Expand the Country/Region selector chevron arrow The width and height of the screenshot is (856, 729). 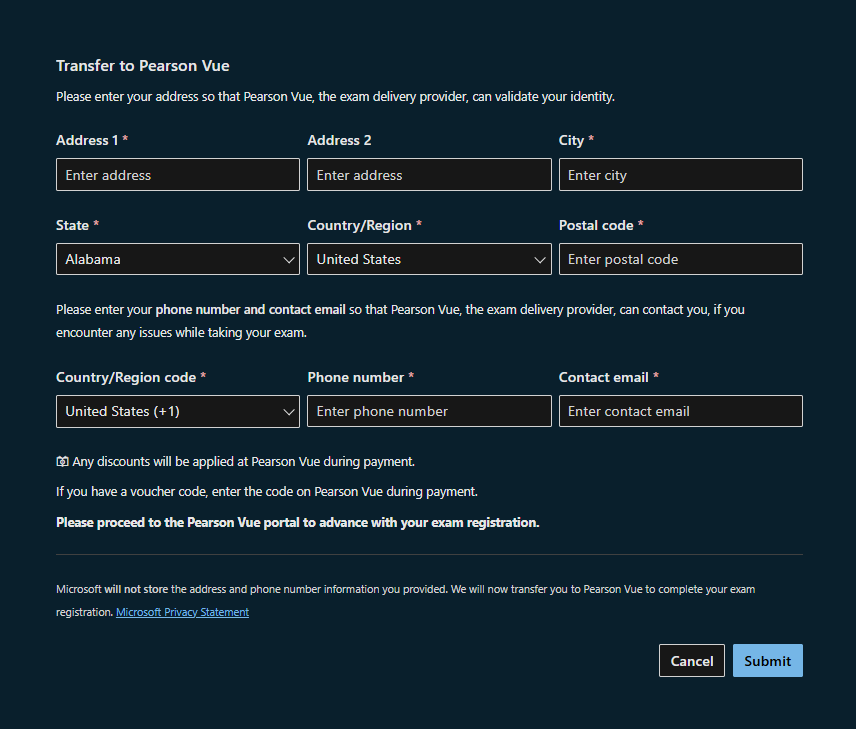(540, 259)
